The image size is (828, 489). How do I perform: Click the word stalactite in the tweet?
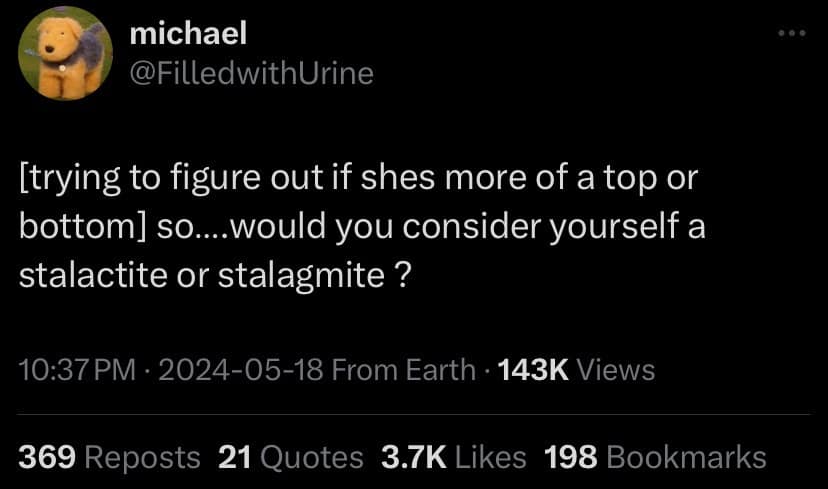[x=89, y=272]
